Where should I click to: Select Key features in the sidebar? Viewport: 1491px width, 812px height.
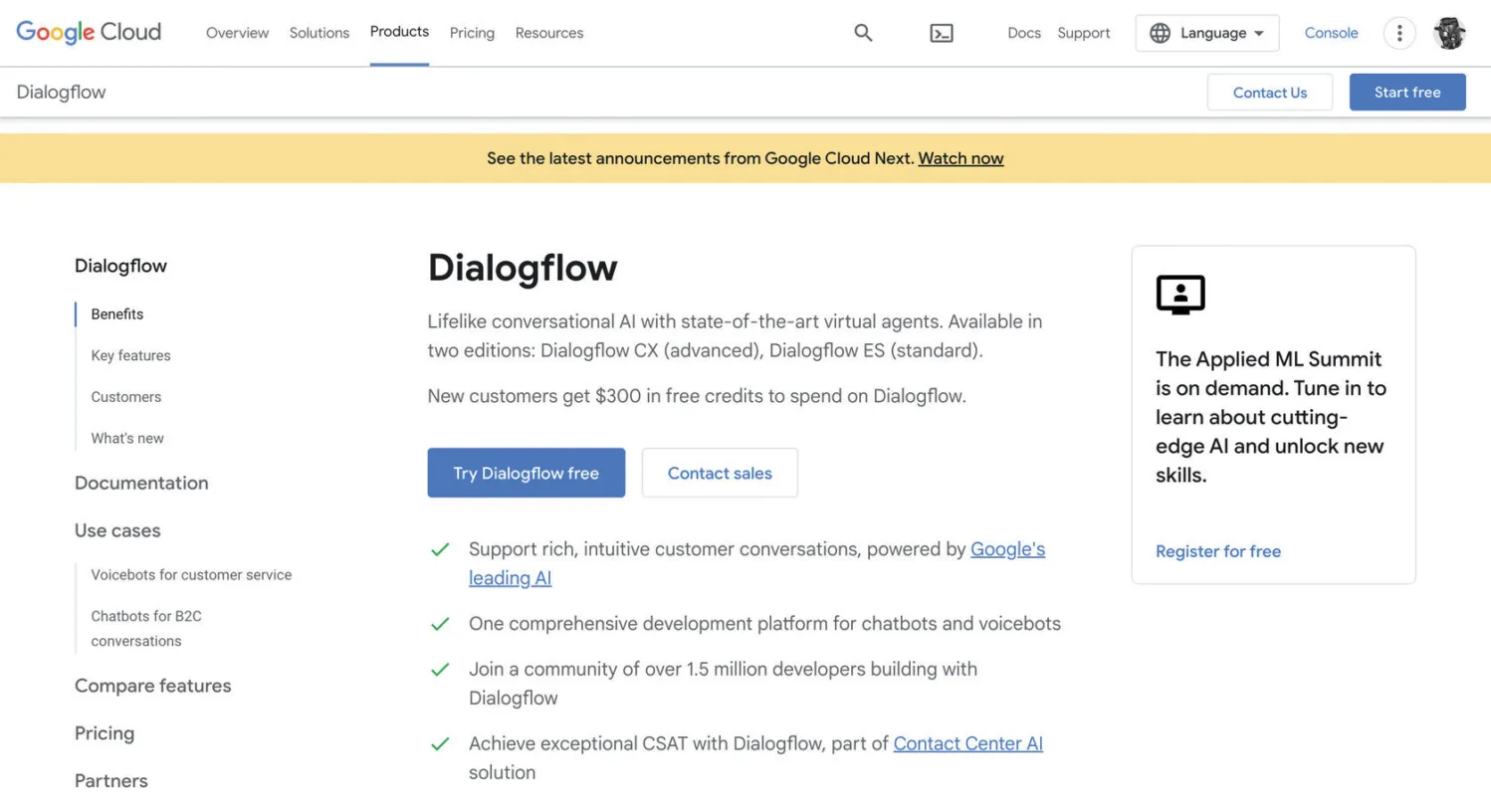[130, 355]
